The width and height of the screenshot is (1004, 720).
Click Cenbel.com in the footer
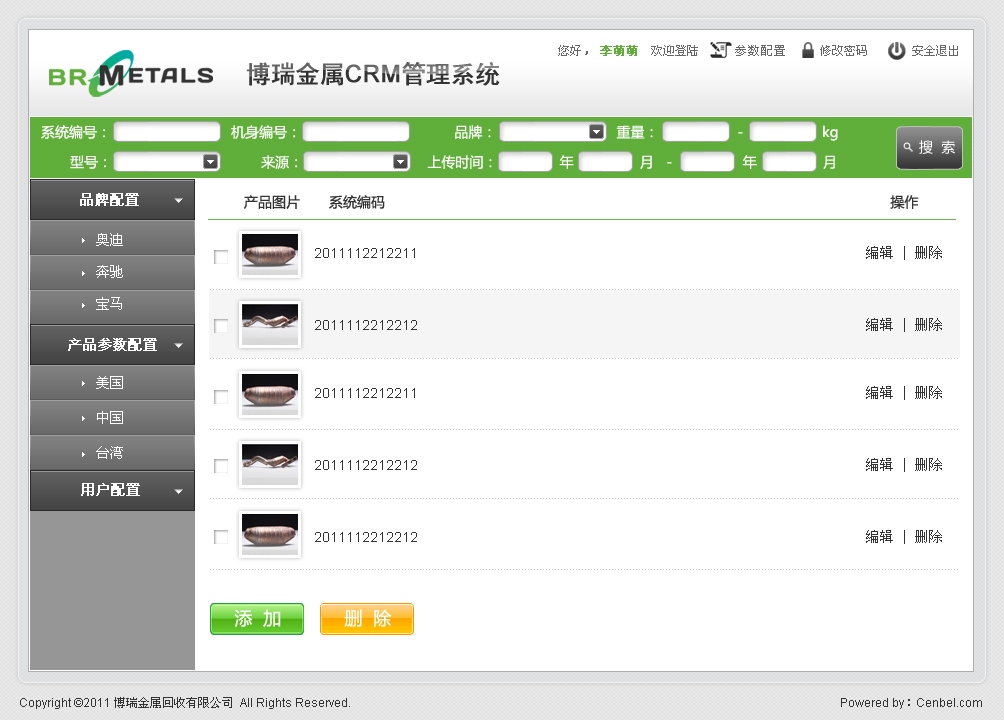coord(949,703)
